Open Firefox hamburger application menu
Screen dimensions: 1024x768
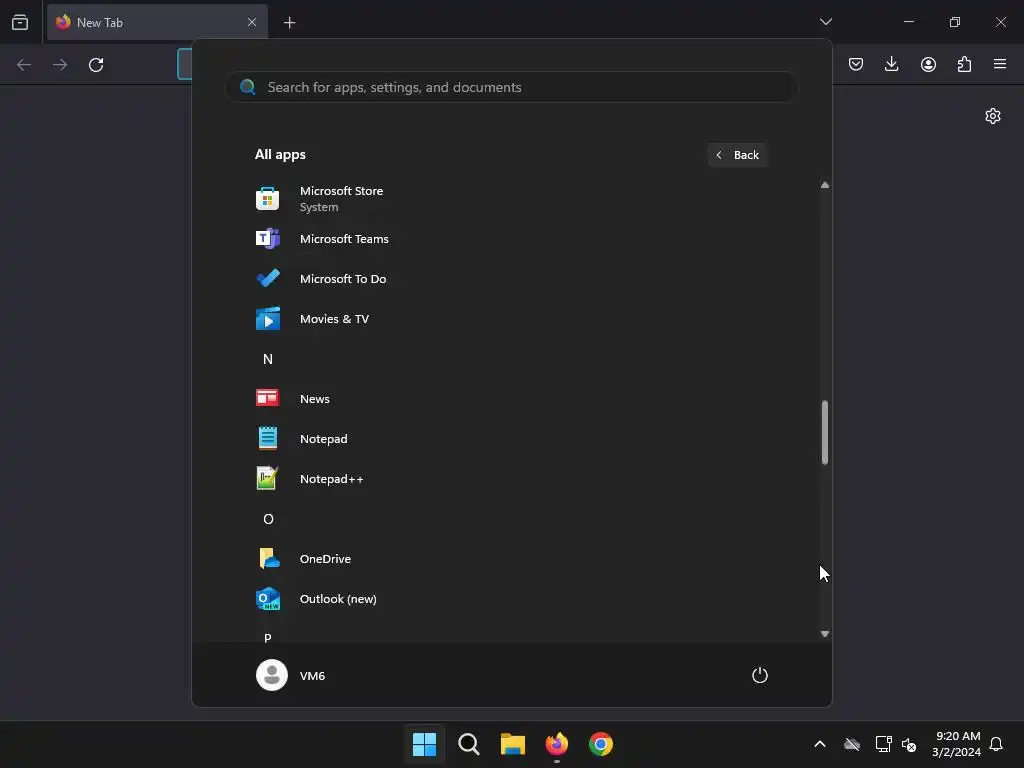pyautogui.click(x=1000, y=64)
